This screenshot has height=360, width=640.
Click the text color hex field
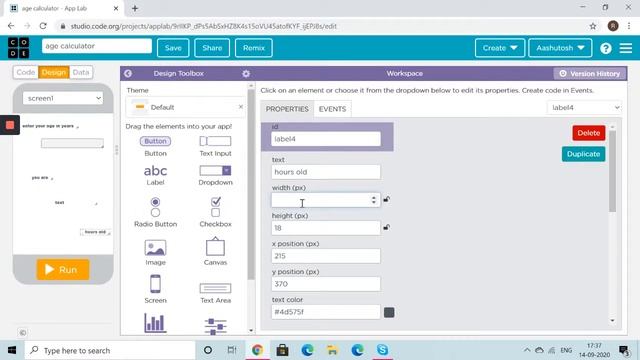[326, 312]
